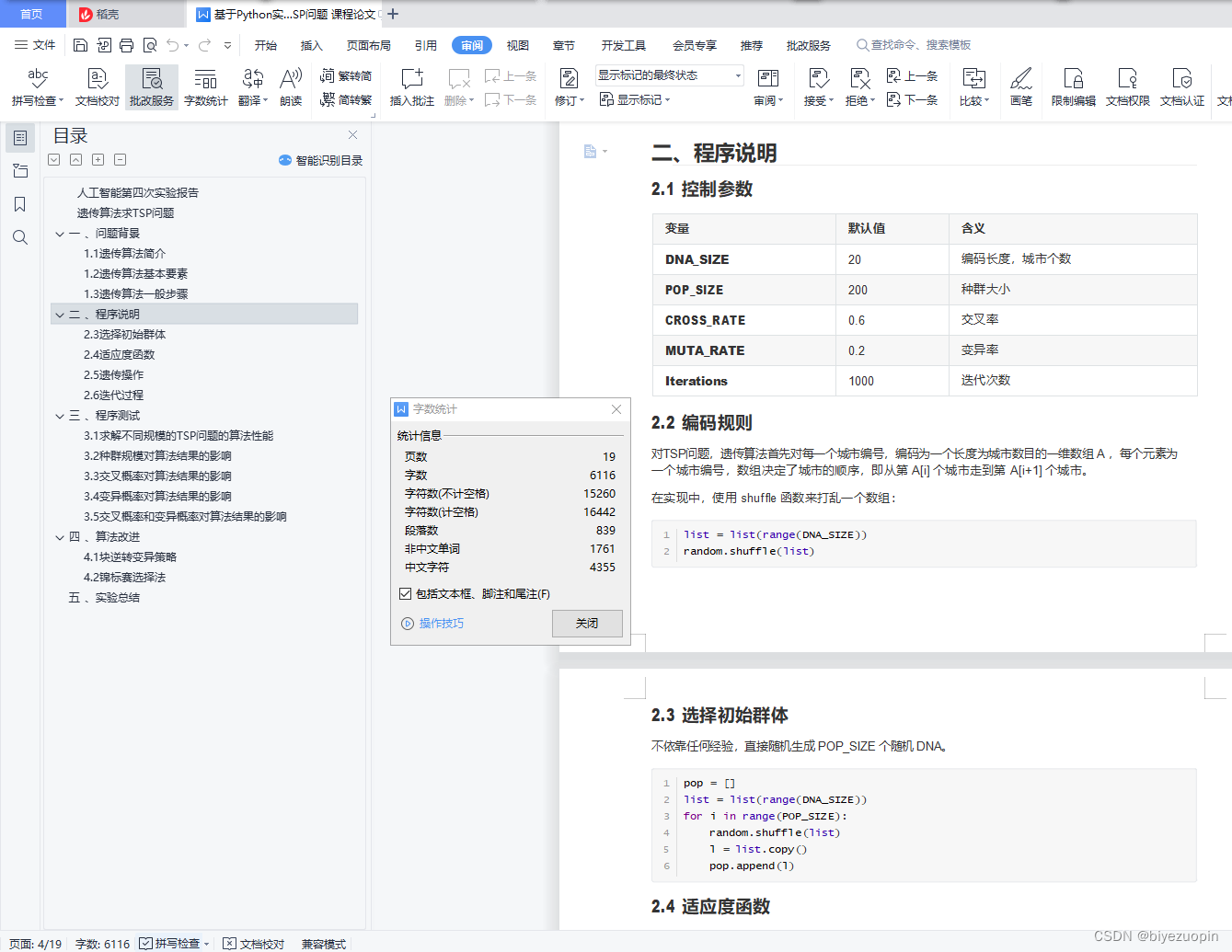Switch to the 引用 ribbon tab
The image size is (1232, 952).
tap(426, 45)
